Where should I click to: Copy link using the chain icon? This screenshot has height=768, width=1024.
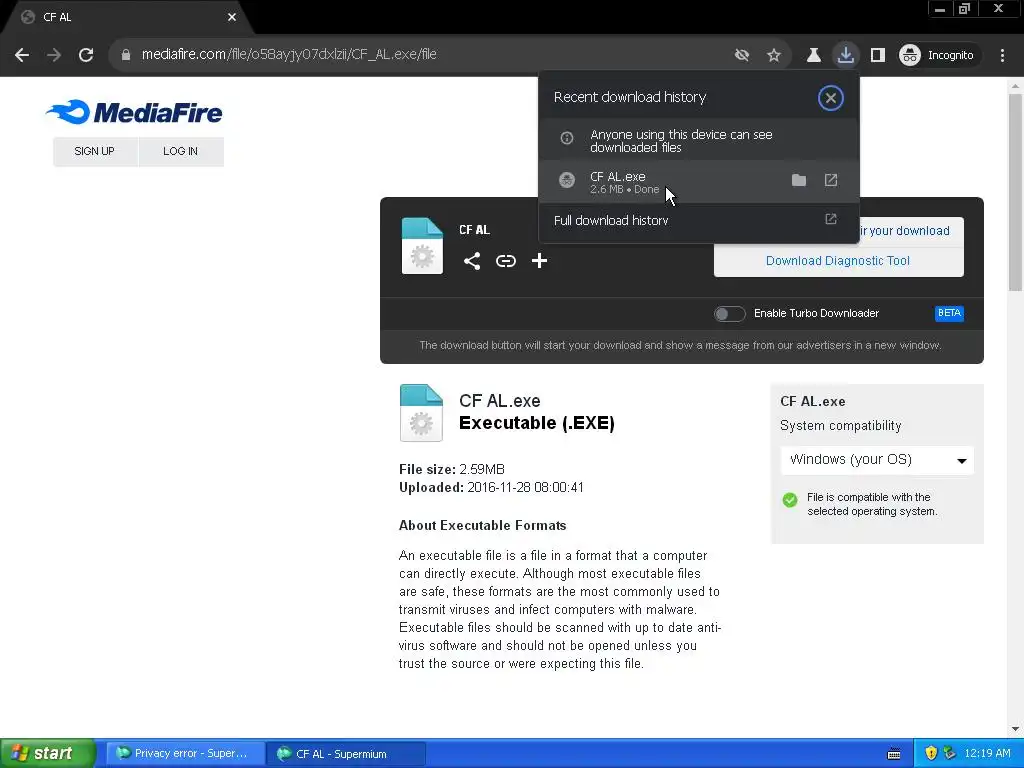pyautogui.click(x=505, y=261)
